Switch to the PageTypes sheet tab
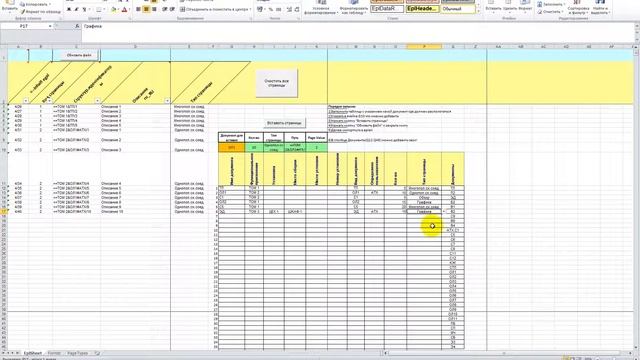 (x=78, y=353)
